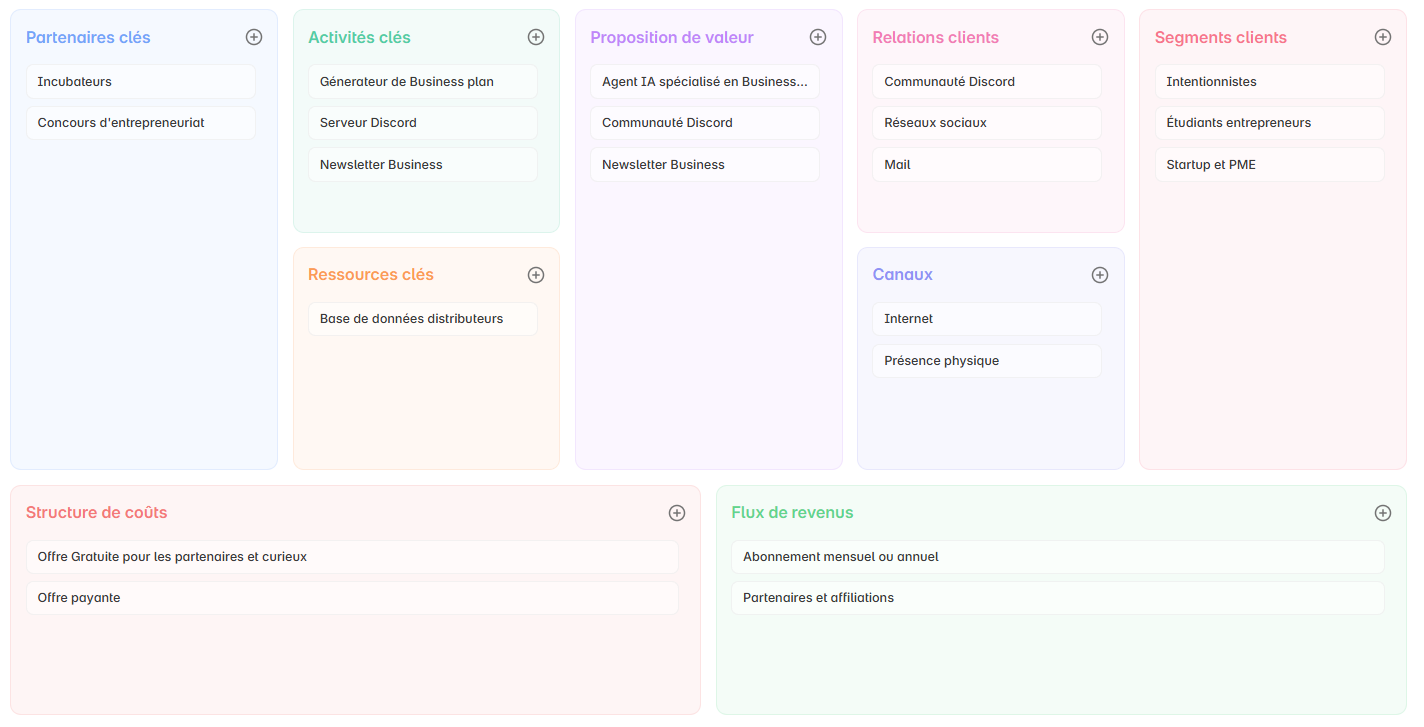
Task: Open Abonnement mensuel ou annuel card
Action: click(1058, 557)
